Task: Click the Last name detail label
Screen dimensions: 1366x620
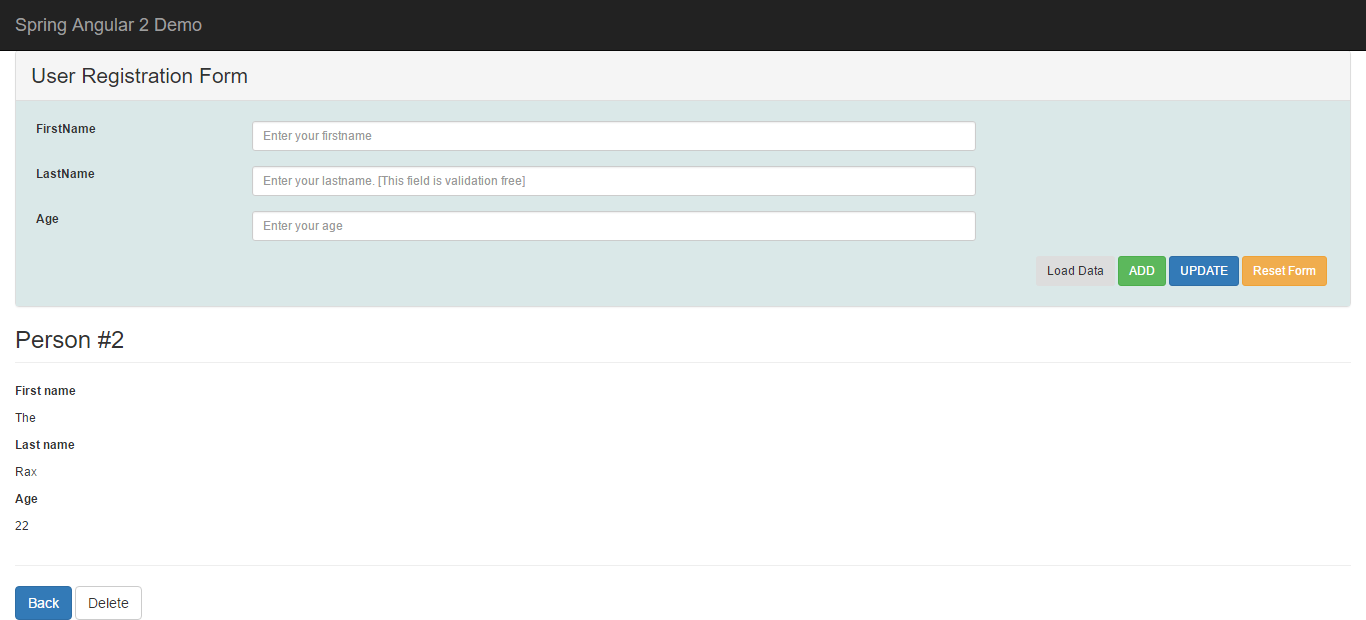Action: (x=44, y=444)
